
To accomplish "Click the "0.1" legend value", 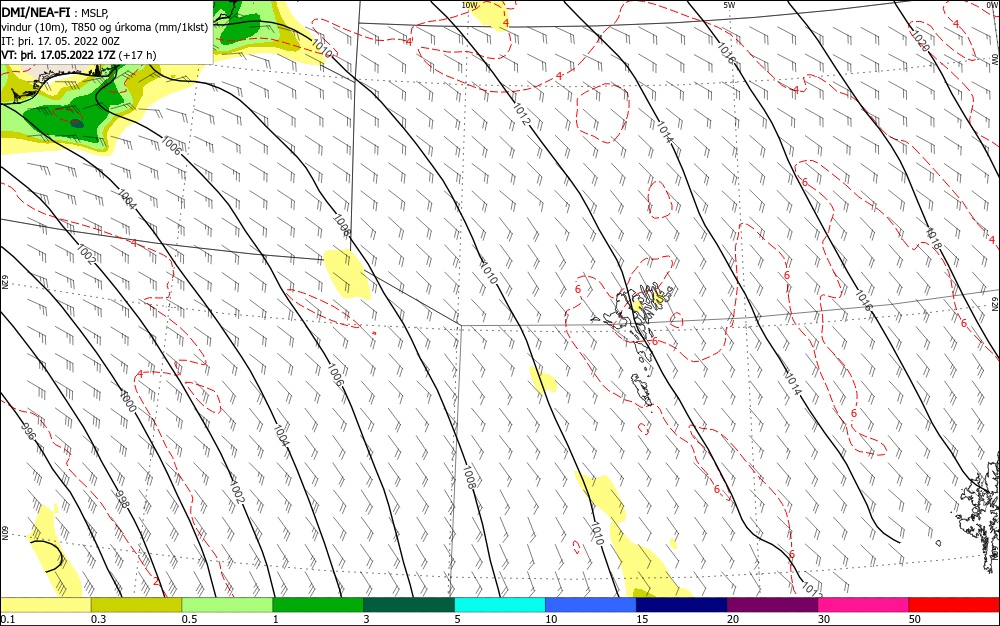I will [8, 619].
